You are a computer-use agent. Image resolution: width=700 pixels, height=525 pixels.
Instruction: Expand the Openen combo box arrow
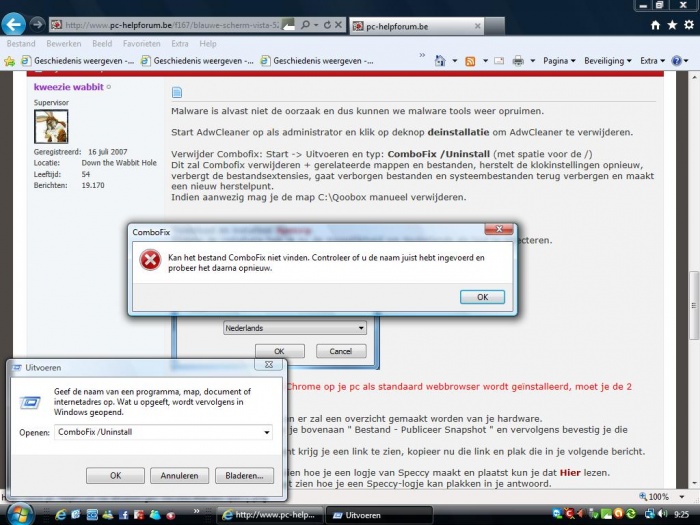[x=267, y=432]
